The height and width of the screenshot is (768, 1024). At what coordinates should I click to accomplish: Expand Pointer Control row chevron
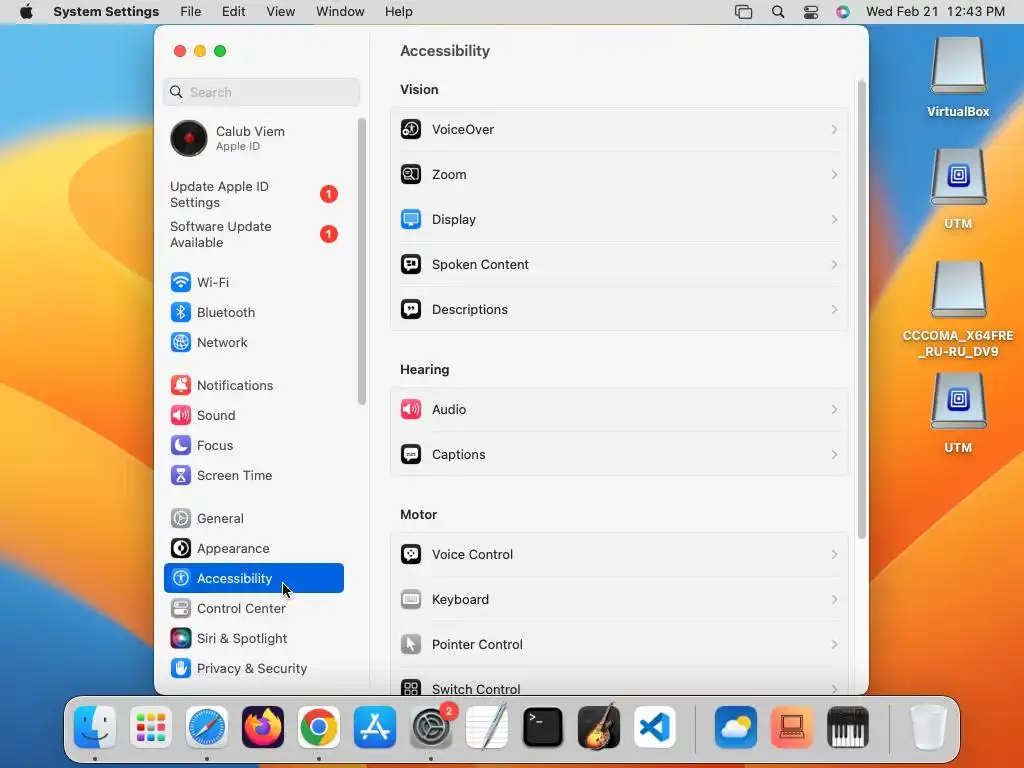coord(834,645)
